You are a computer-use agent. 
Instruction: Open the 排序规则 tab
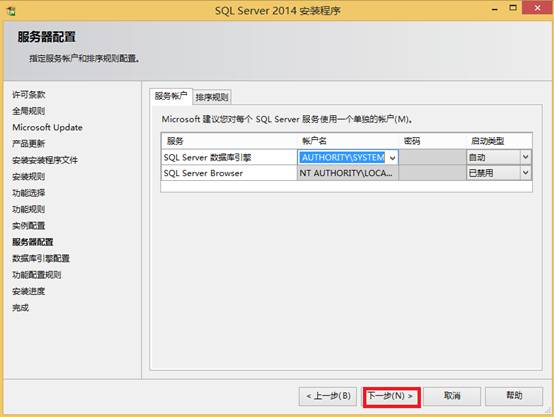(212, 97)
